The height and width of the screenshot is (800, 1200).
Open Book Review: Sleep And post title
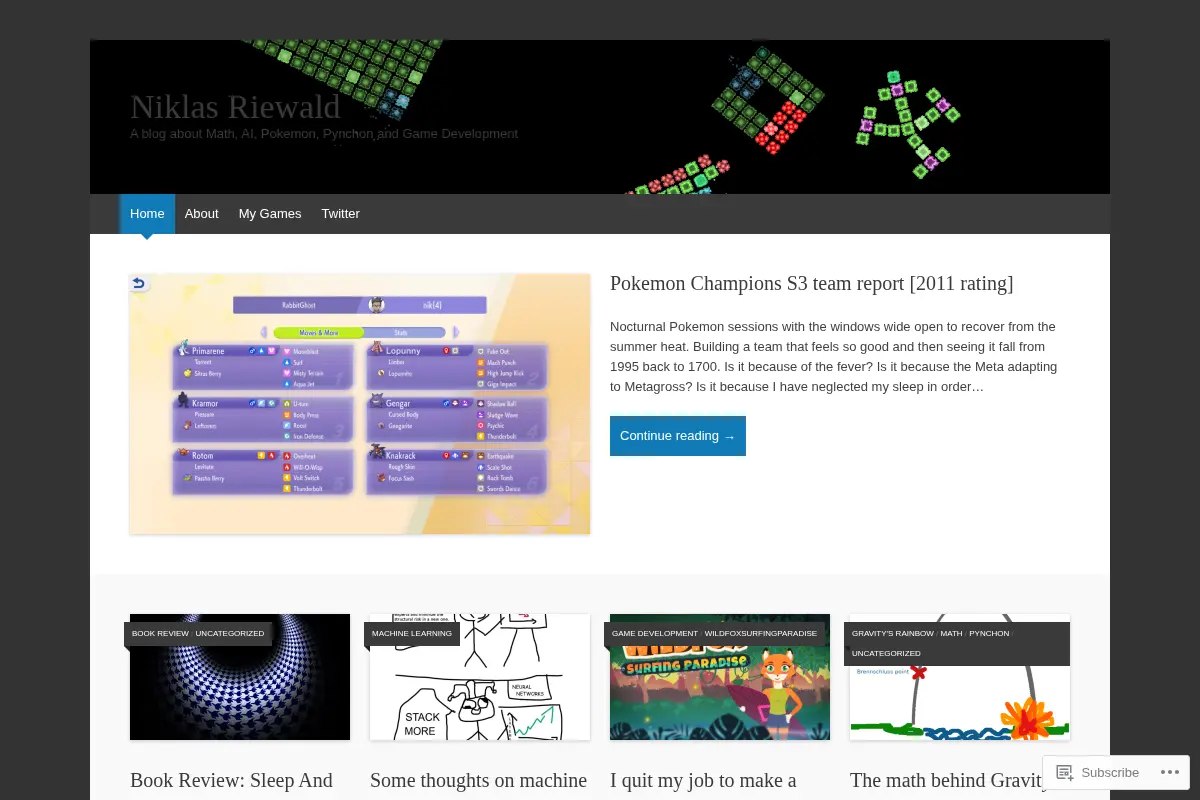click(231, 780)
